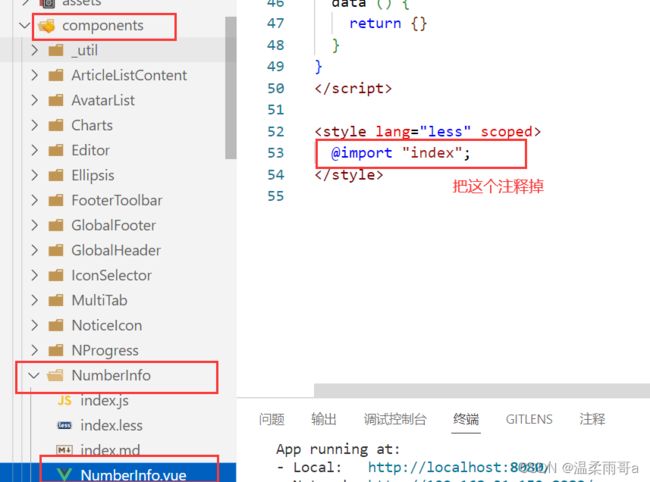
Task: Expand the NoticeIcon folder chevron
Action: (x=35, y=325)
